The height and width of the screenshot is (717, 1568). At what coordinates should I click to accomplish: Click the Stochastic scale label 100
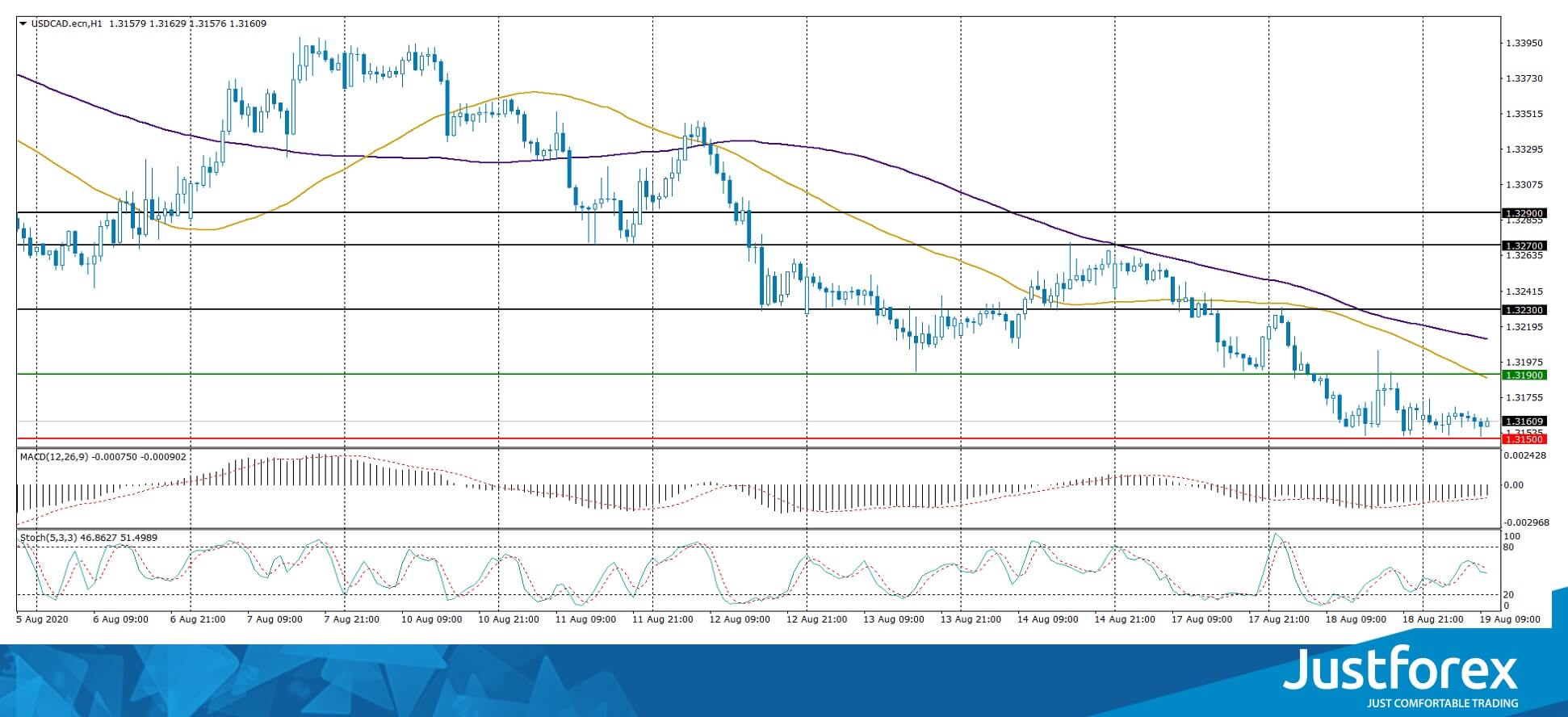coord(1513,537)
